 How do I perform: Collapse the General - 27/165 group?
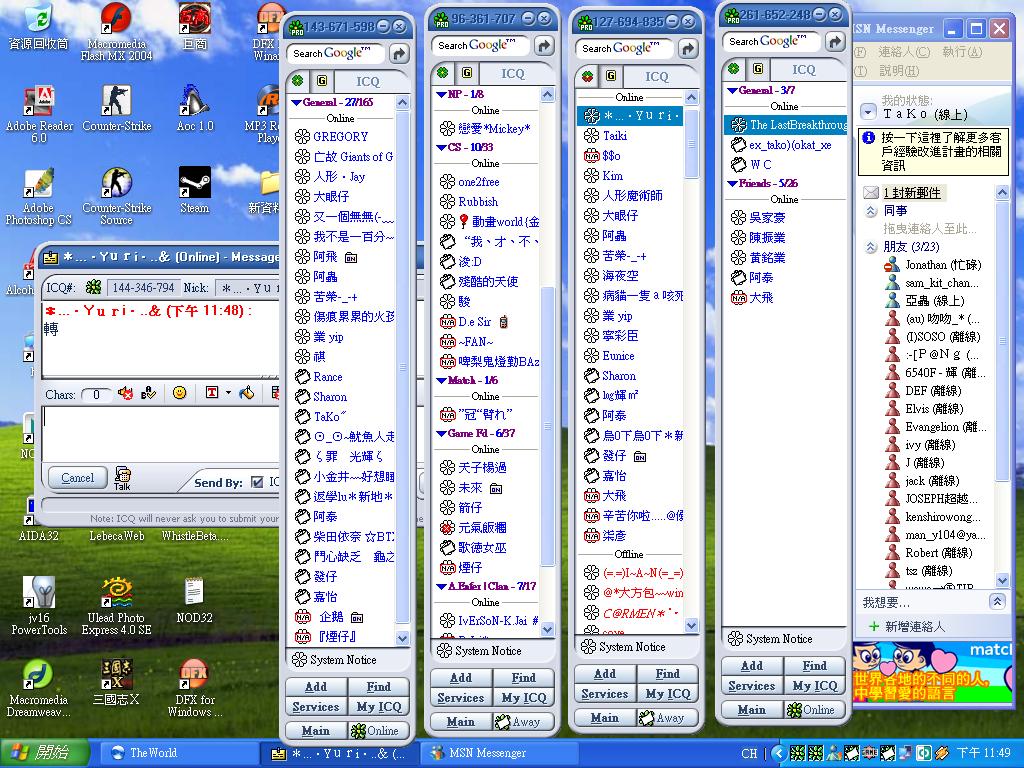click(296, 103)
